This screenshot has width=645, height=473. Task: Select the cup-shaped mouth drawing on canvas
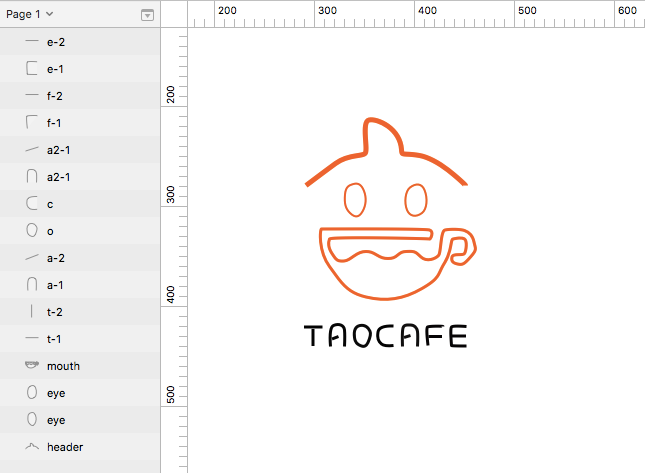coord(398,264)
